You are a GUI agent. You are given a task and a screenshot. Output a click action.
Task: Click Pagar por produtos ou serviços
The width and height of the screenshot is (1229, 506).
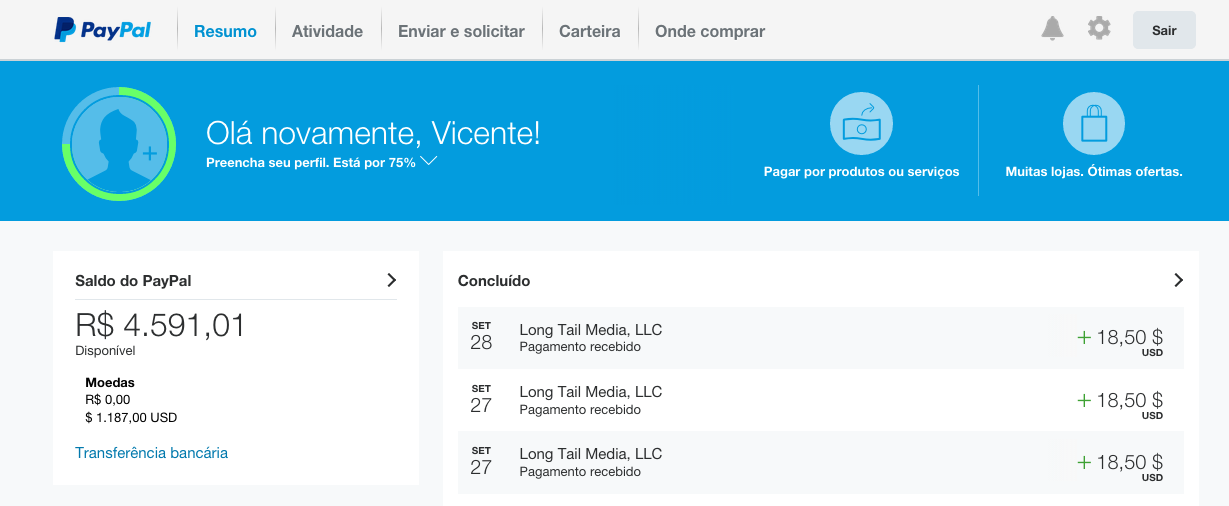(861, 172)
